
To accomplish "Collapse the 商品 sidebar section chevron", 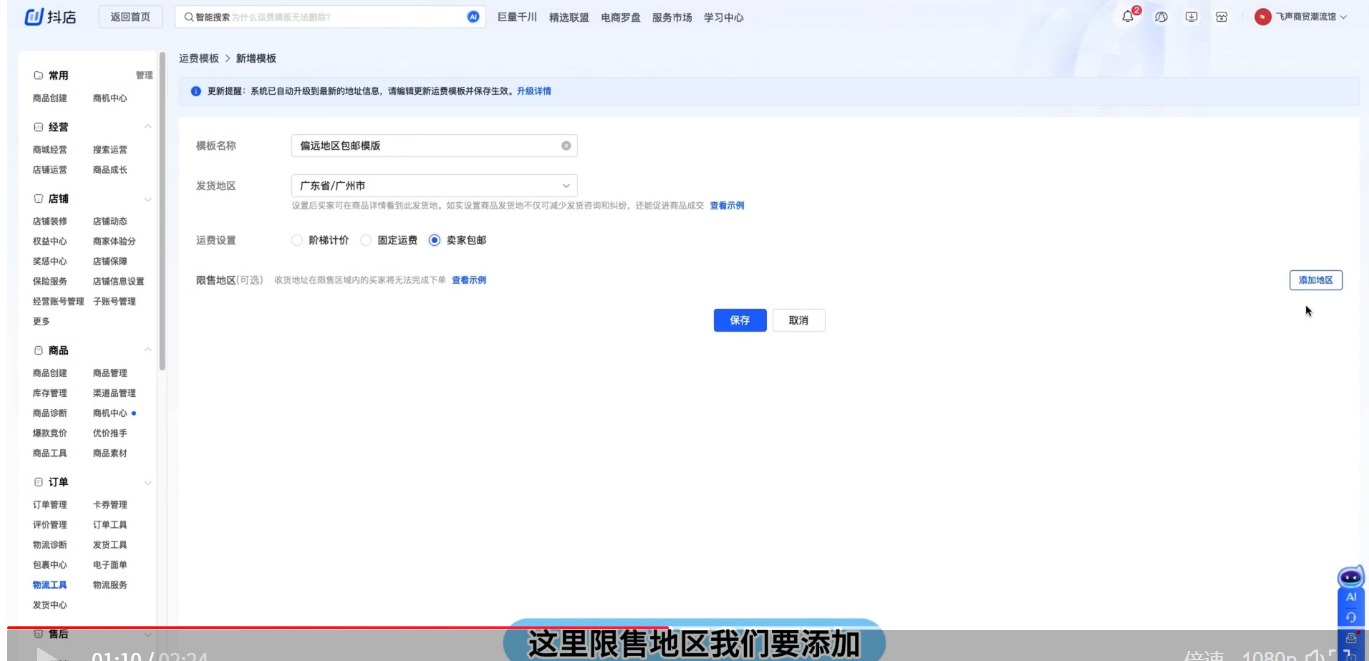I will tap(148, 350).
